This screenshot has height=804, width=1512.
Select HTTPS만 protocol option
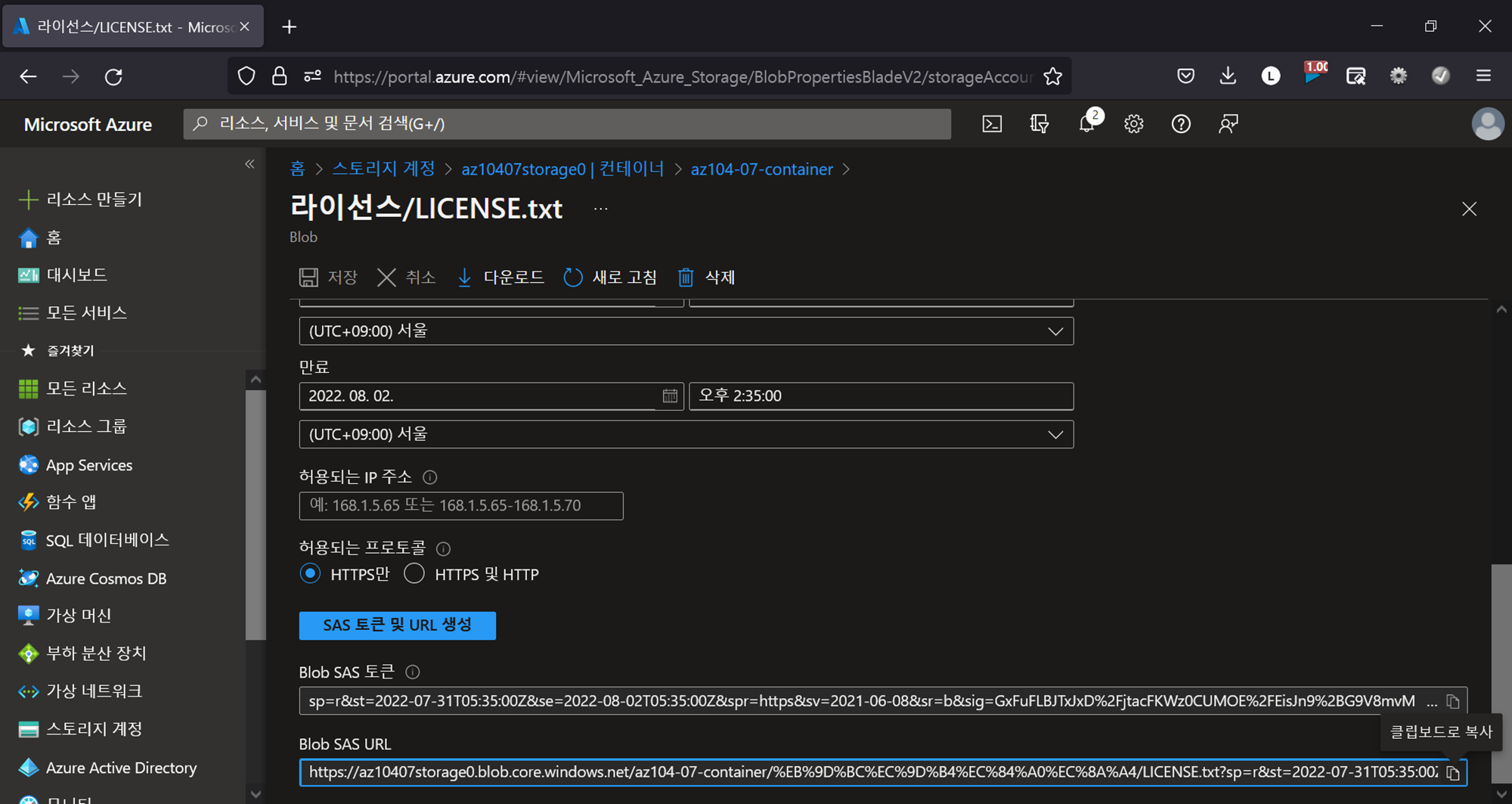[x=310, y=573]
